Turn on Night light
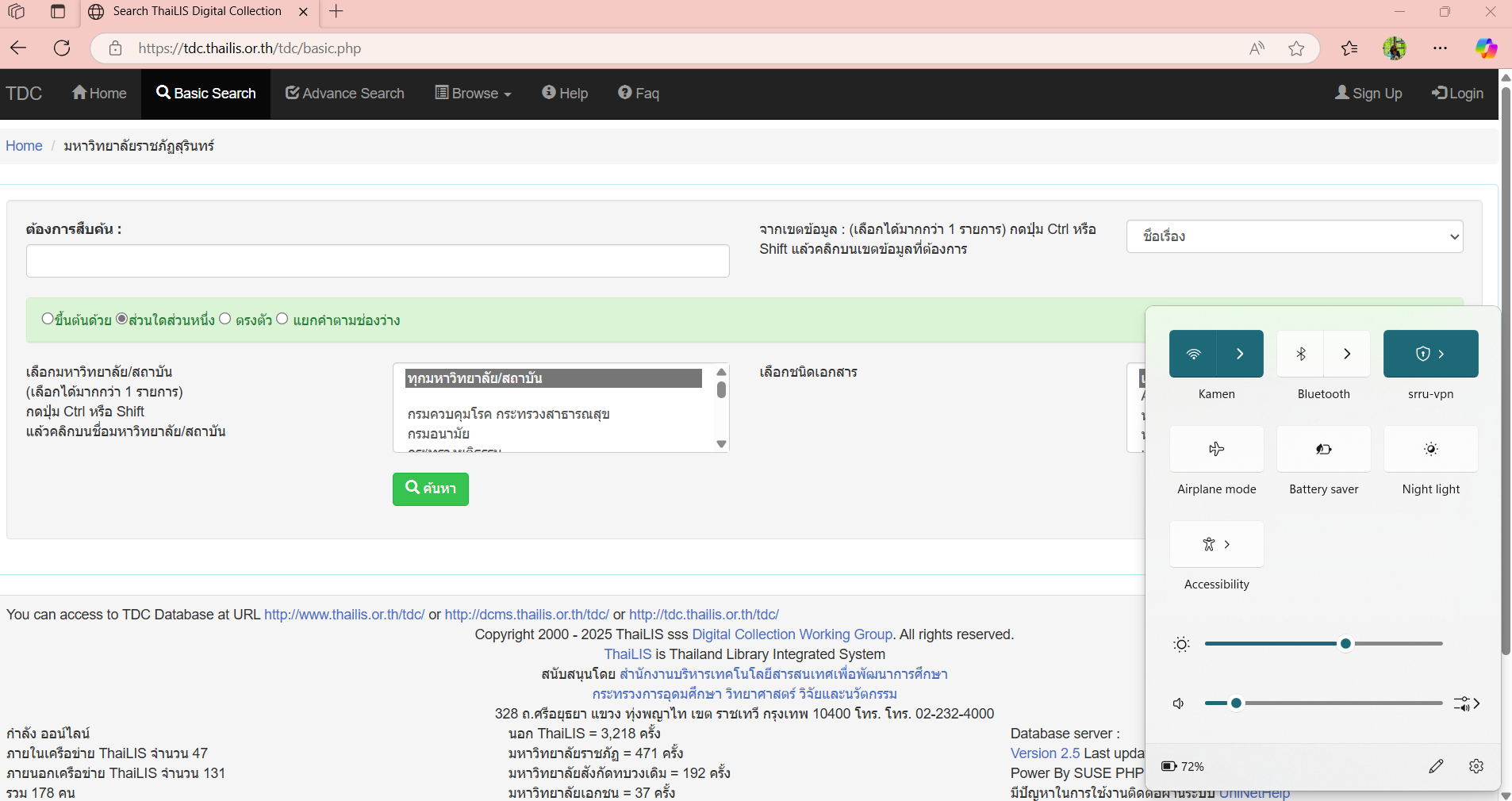Viewport: 1512px width, 801px height. point(1431,449)
